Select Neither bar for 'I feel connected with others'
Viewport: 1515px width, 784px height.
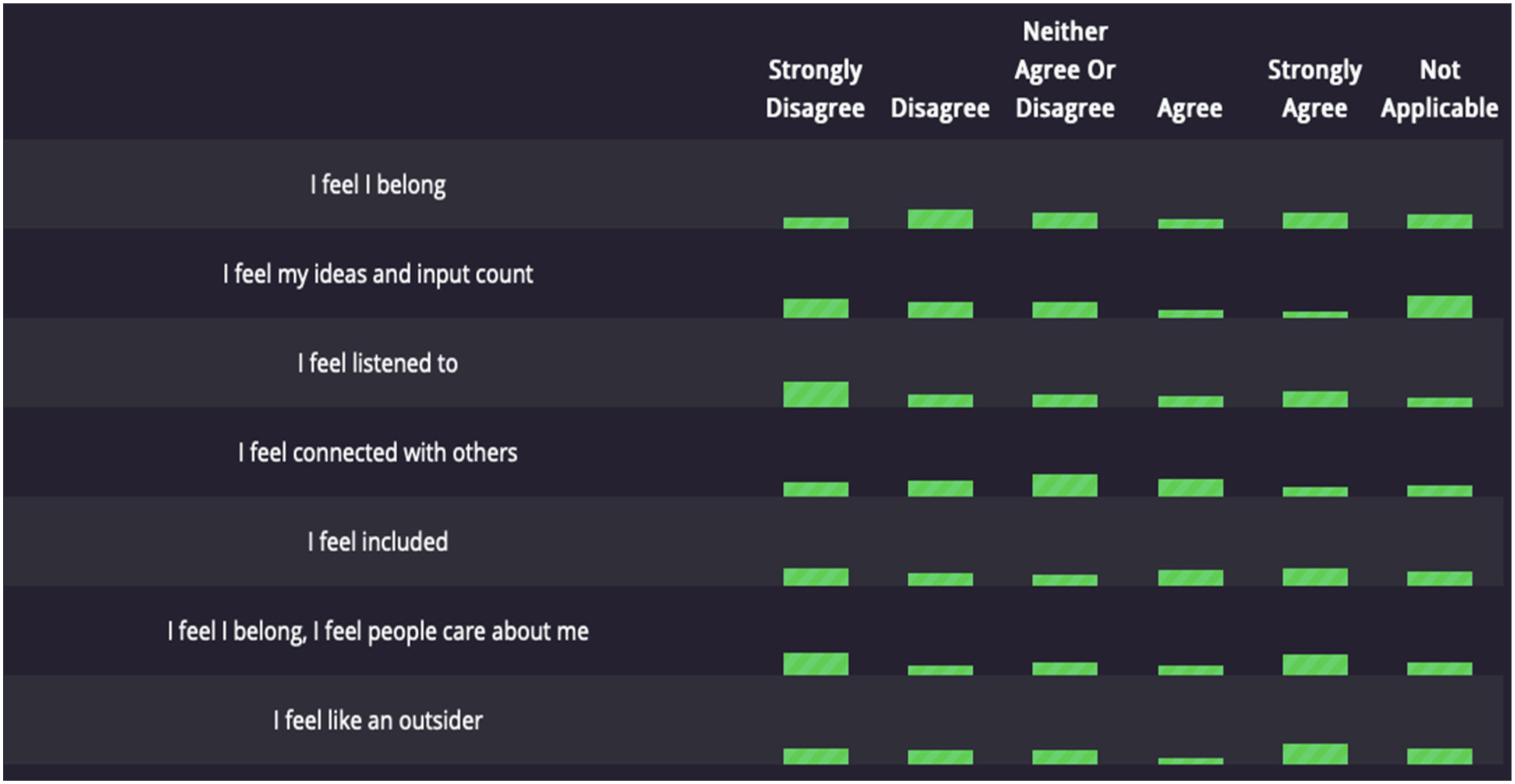pyautogui.click(x=1065, y=485)
